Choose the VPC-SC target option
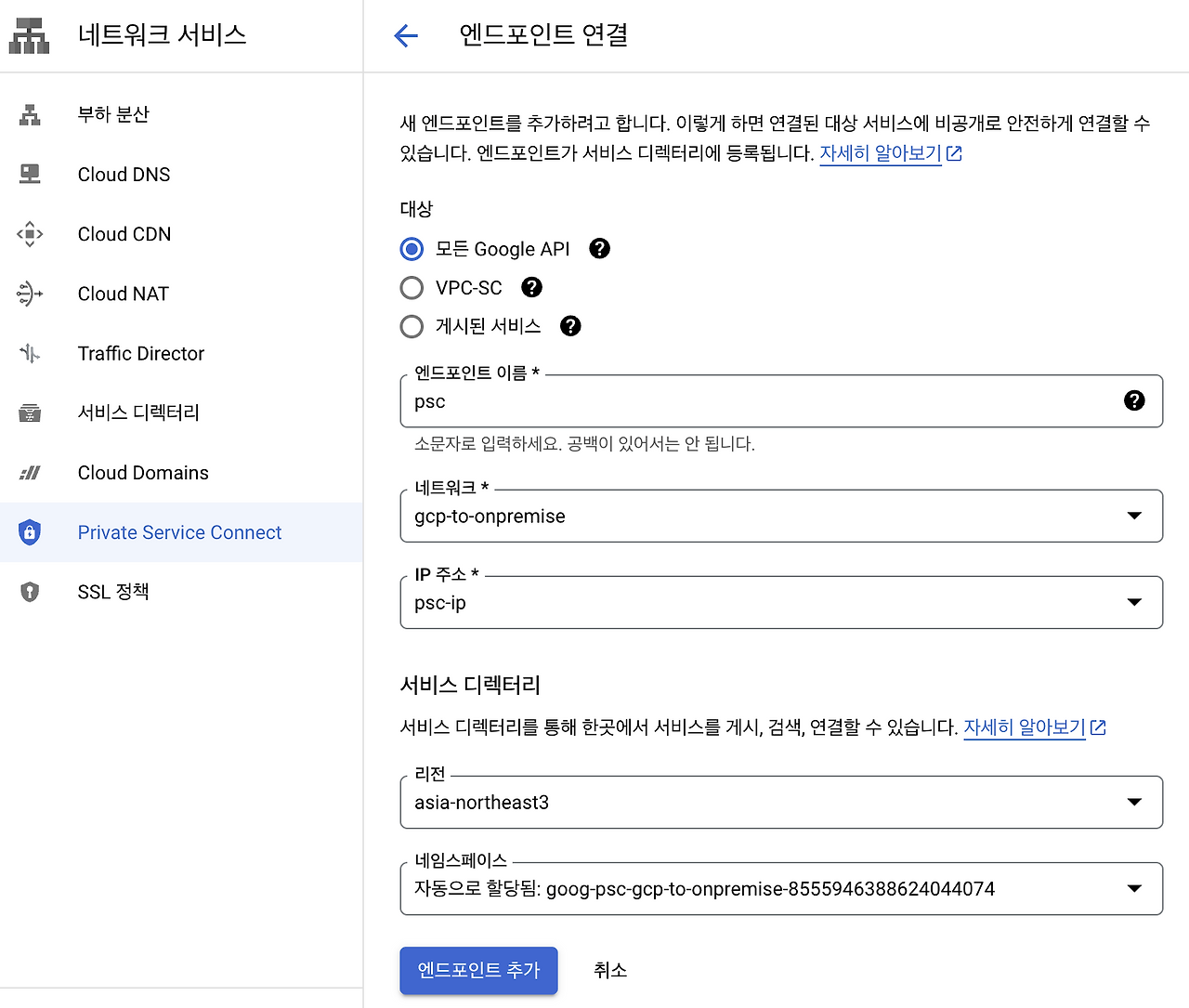This screenshot has width=1189, height=1008. click(412, 287)
